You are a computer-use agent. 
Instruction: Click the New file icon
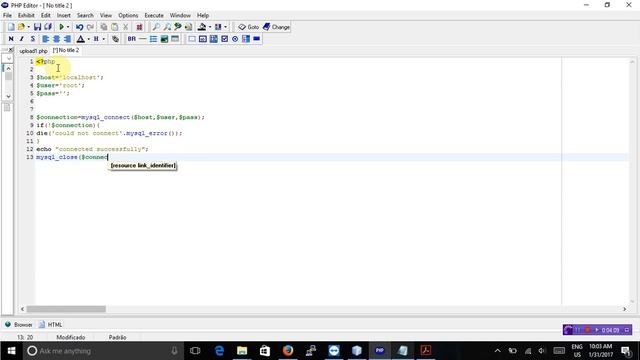click(x=11, y=27)
